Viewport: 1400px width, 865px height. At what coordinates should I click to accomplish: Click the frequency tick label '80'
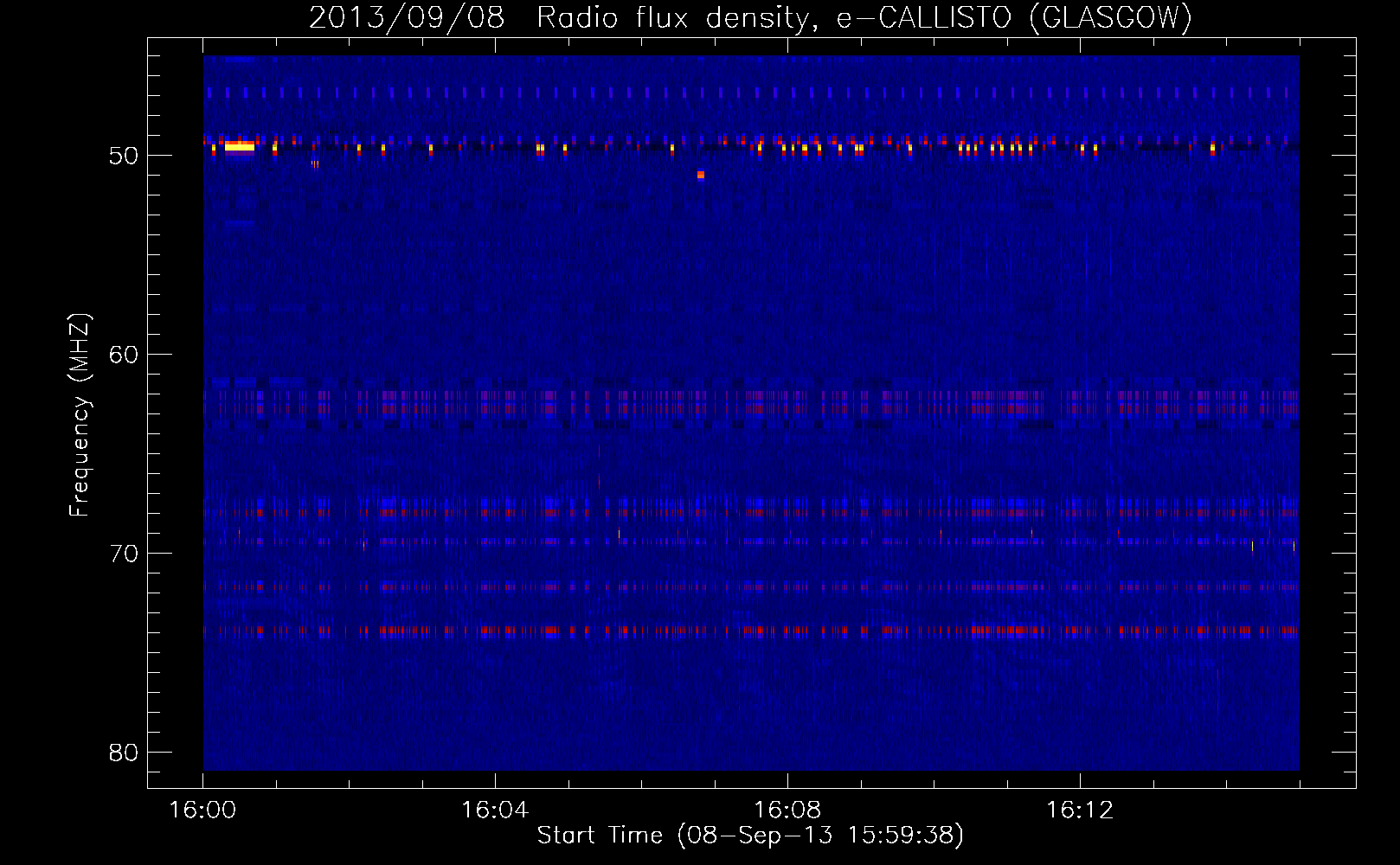(124, 753)
